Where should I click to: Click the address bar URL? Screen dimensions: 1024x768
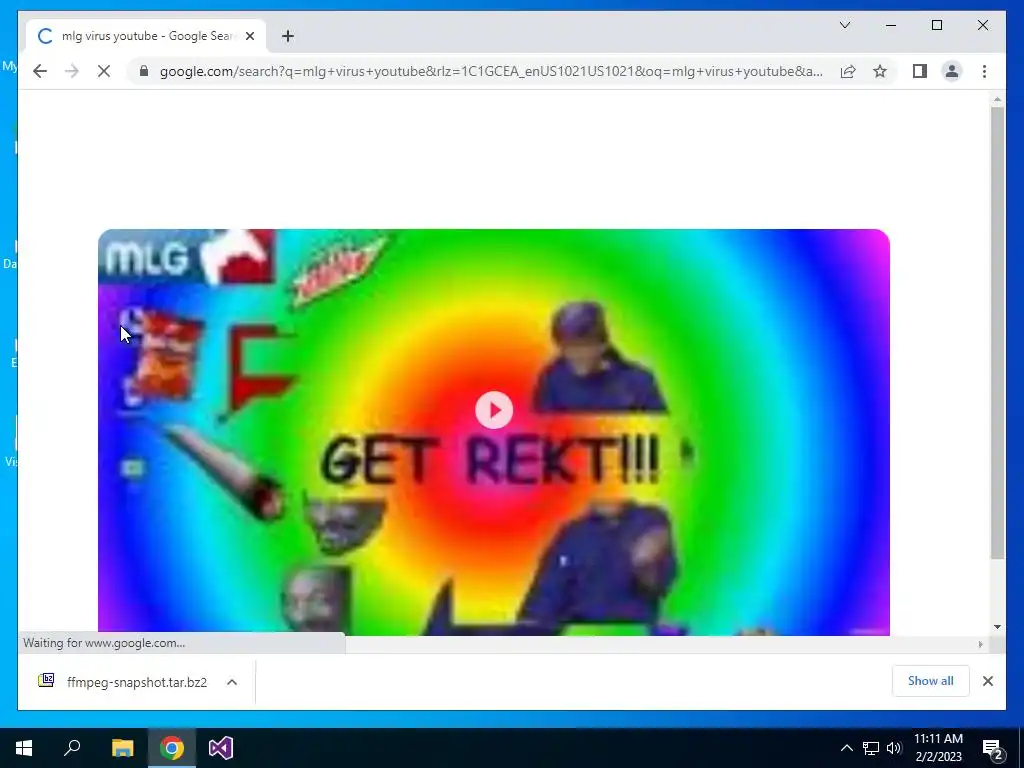coord(491,71)
